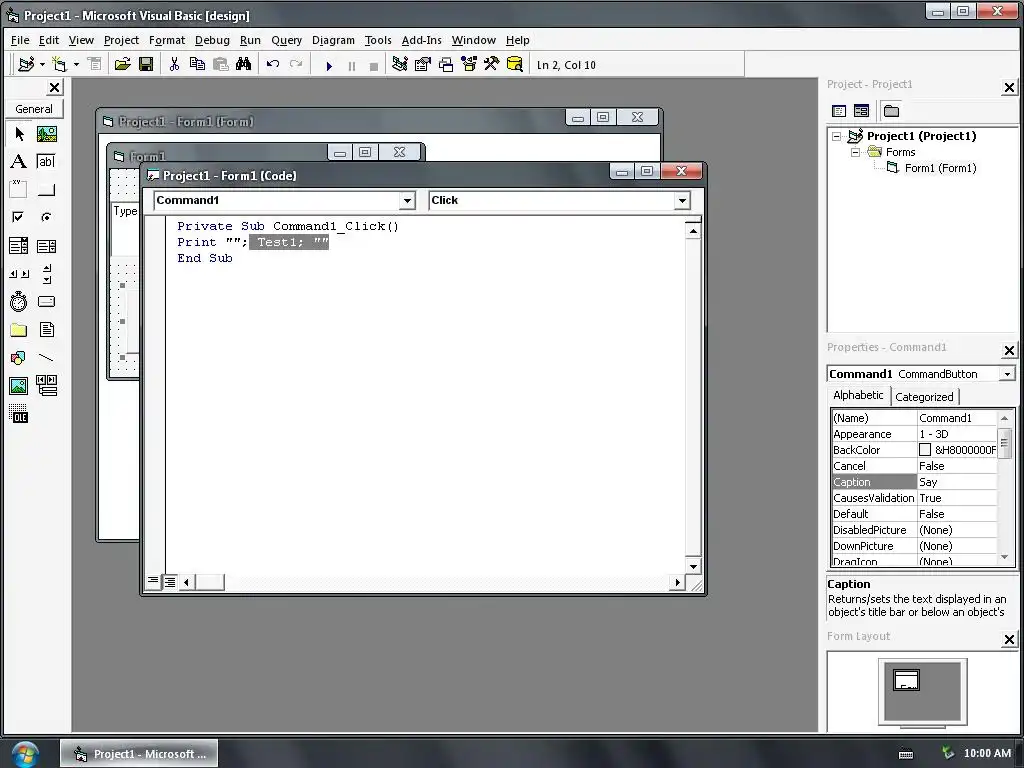Select the ListBox tool in the toolbox
The height and width of the screenshot is (768, 1024).
(46, 246)
